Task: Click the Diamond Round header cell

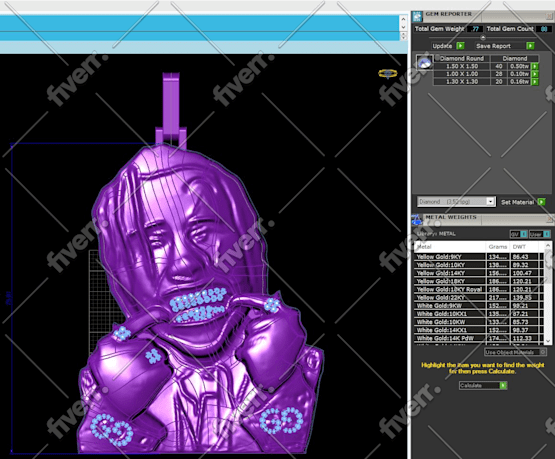Action: (462, 58)
